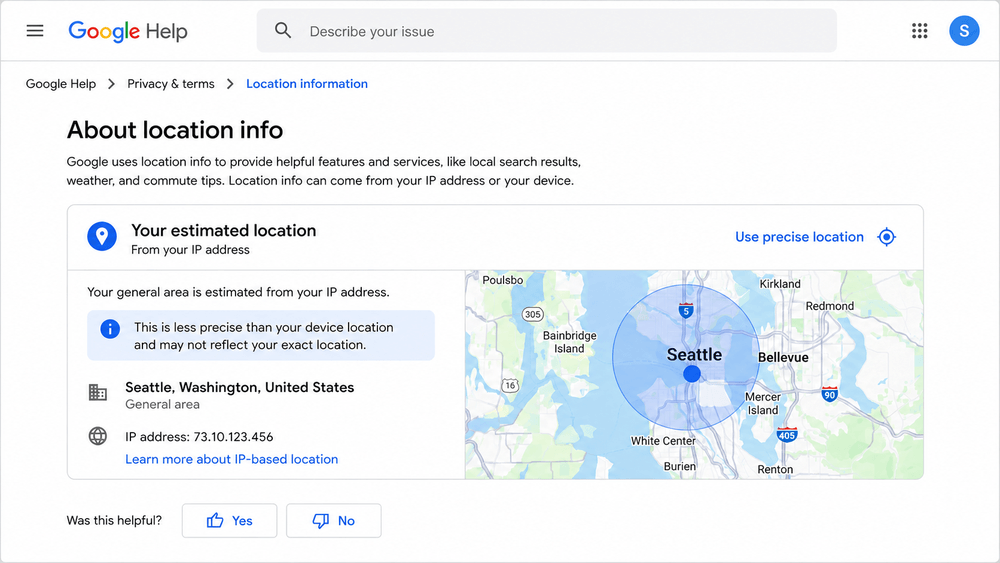This screenshot has height=563, width=1000.
Task: Click chevron after Google Help breadcrumb
Action: point(112,84)
